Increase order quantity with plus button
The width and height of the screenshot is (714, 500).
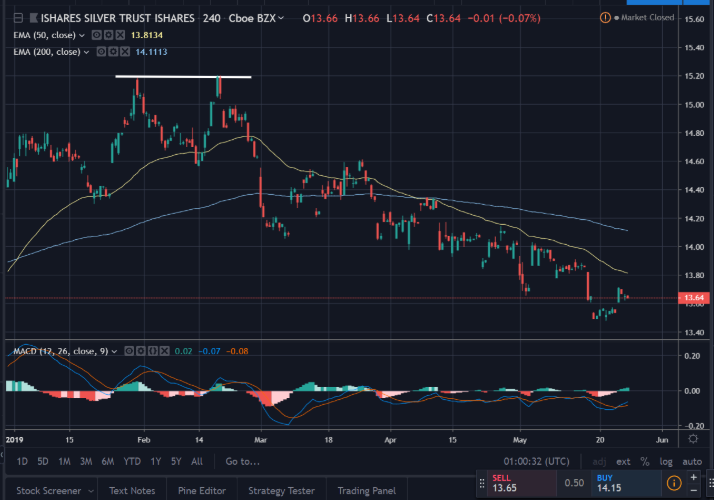coord(694,477)
